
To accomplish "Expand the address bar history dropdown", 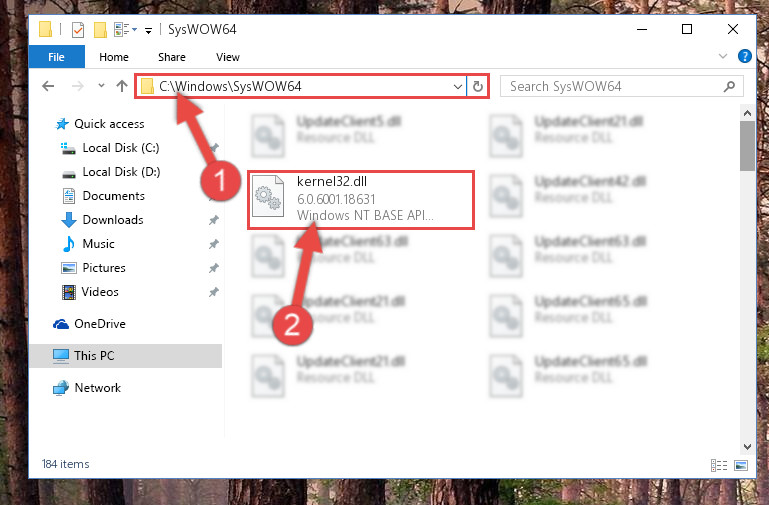I will (458, 87).
